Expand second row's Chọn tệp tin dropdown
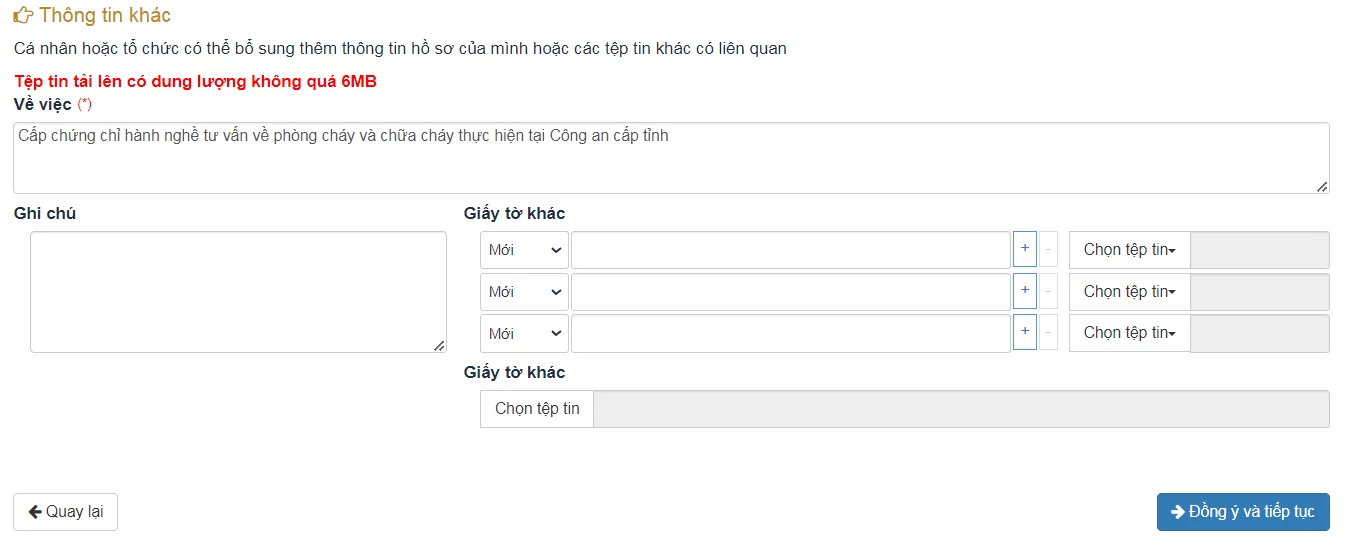Image resolution: width=1355 pixels, height=555 pixels. click(1129, 292)
